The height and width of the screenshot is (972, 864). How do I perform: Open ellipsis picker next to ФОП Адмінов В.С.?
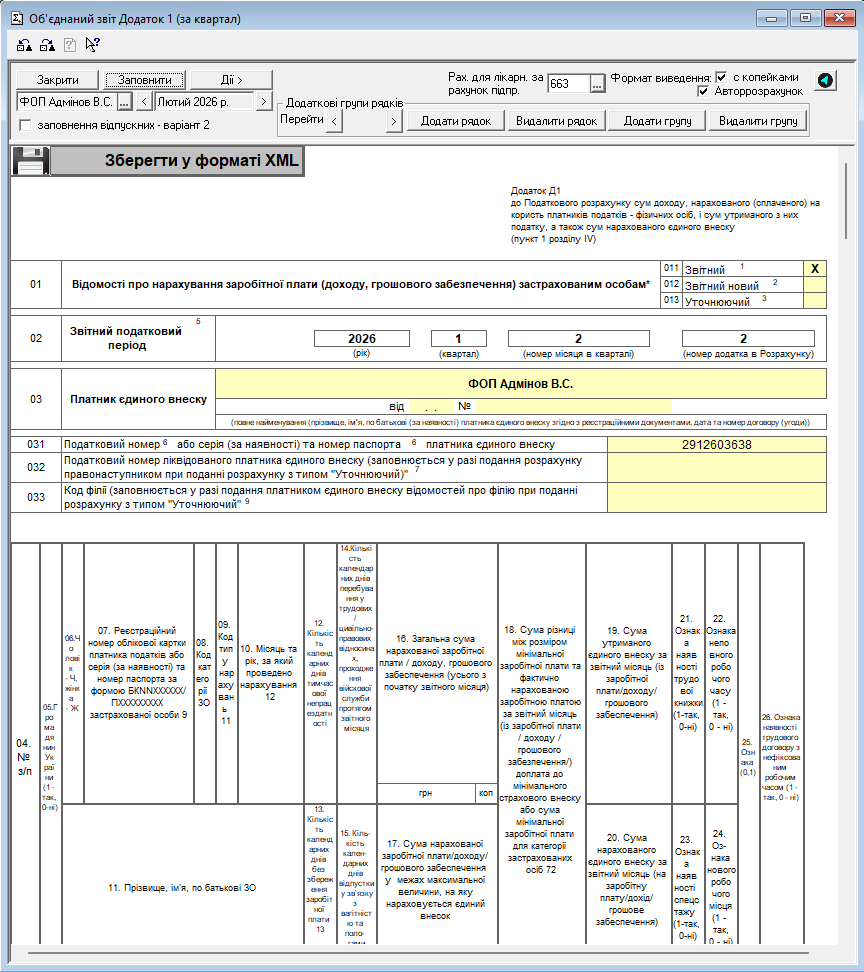pyautogui.click(x=124, y=101)
